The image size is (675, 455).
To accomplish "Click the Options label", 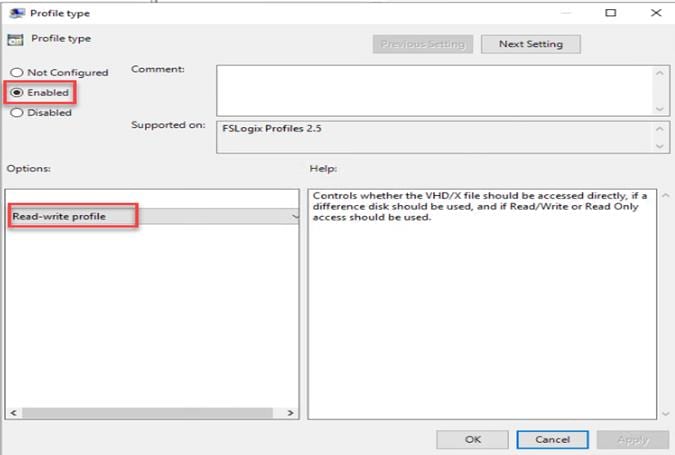I will (x=28, y=168).
